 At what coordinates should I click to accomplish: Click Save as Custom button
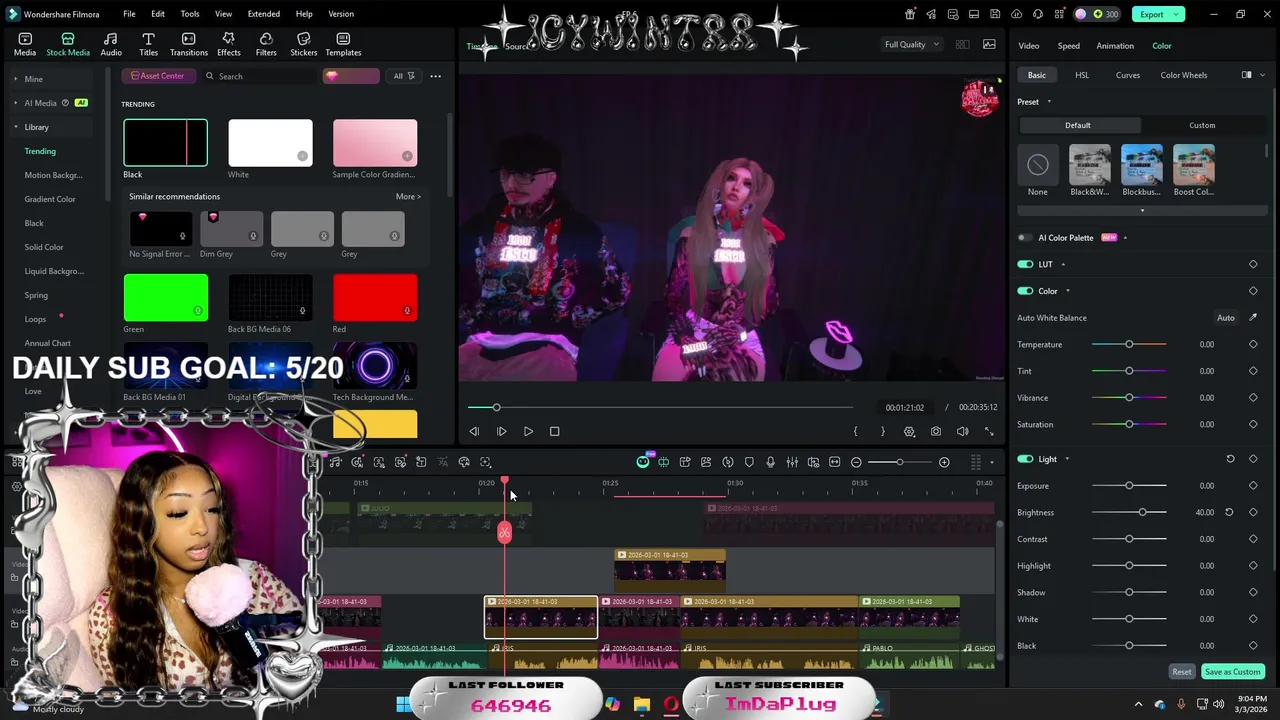click(1232, 672)
